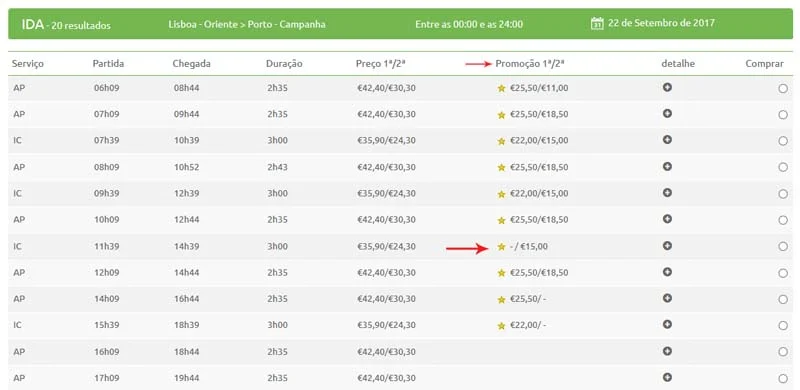The image size is (800, 390).
Task: Click arrival time 19h44
Action: click(x=186, y=378)
